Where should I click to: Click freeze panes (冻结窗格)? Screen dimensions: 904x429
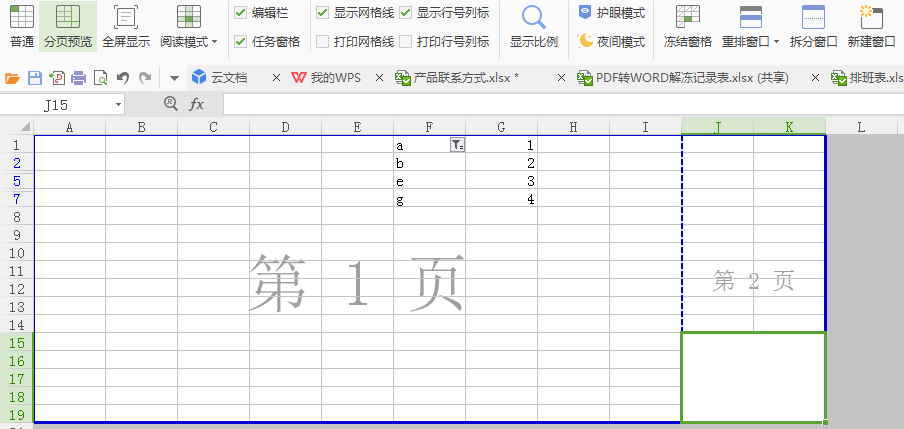tap(688, 27)
